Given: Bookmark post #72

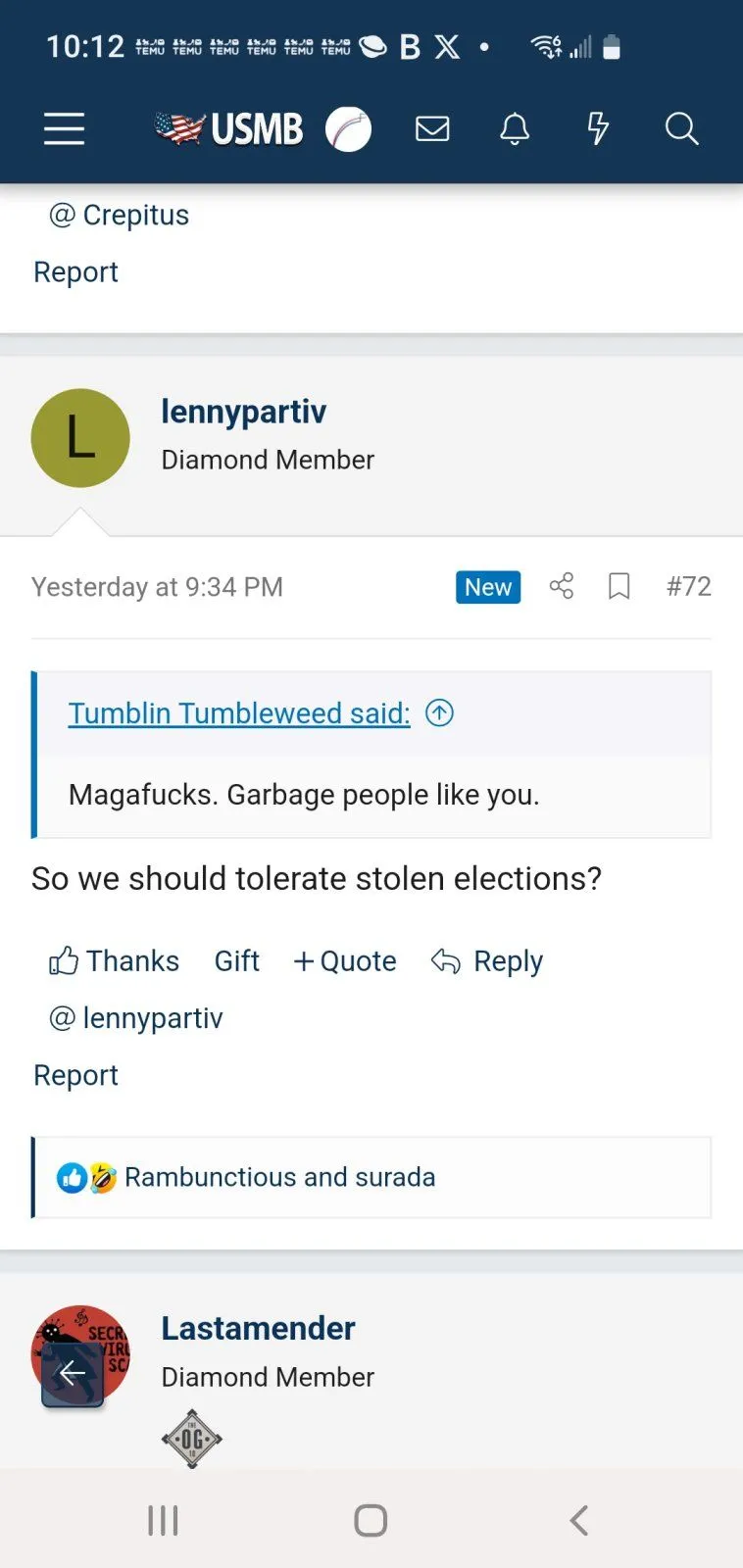Looking at the screenshot, I should tap(619, 586).
